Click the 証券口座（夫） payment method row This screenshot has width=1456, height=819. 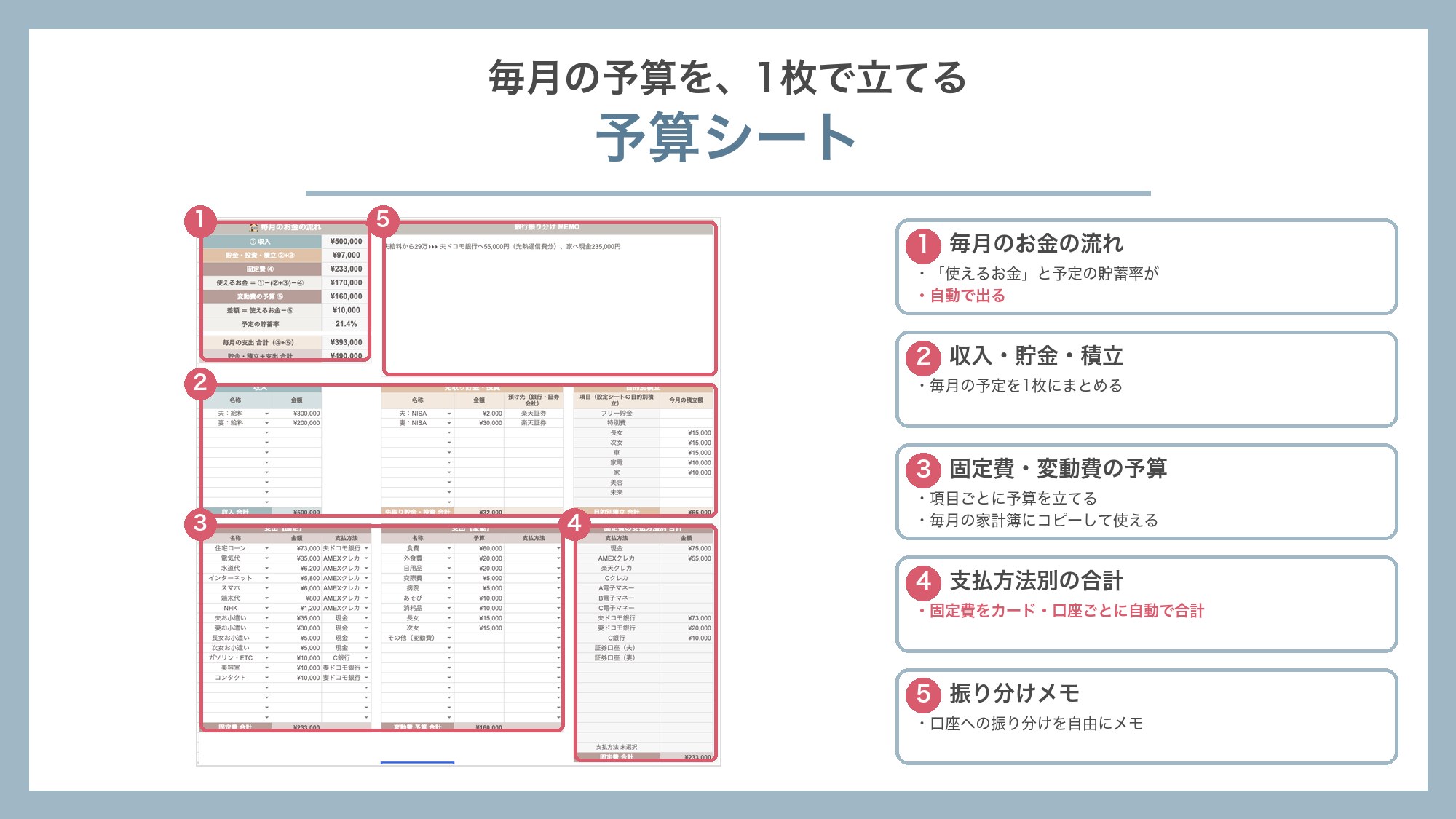point(615,648)
